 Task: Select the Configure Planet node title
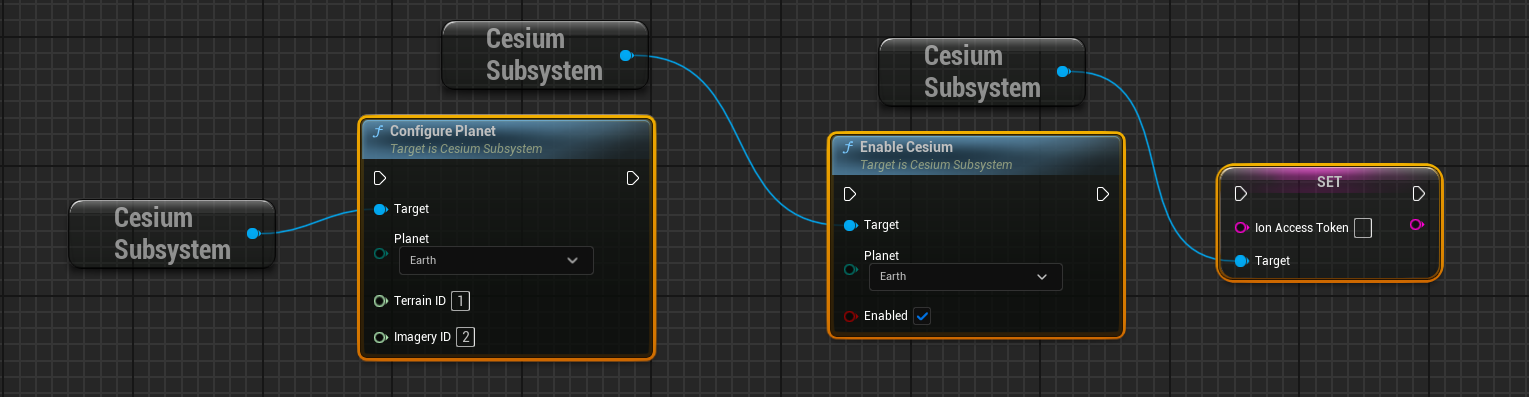(x=443, y=131)
